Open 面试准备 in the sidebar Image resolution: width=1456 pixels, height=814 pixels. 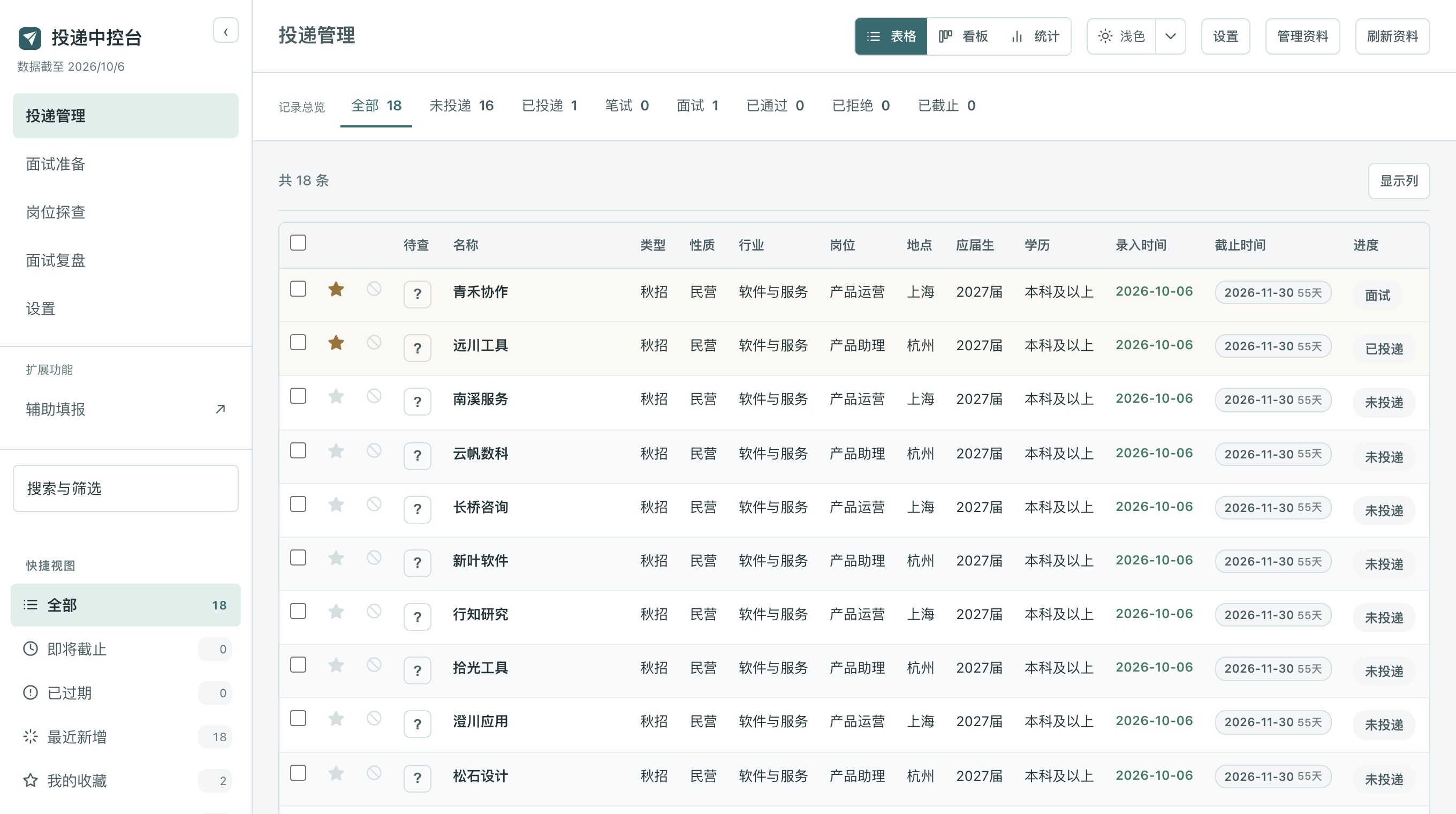pyautogui.click(x=125, y=164)
